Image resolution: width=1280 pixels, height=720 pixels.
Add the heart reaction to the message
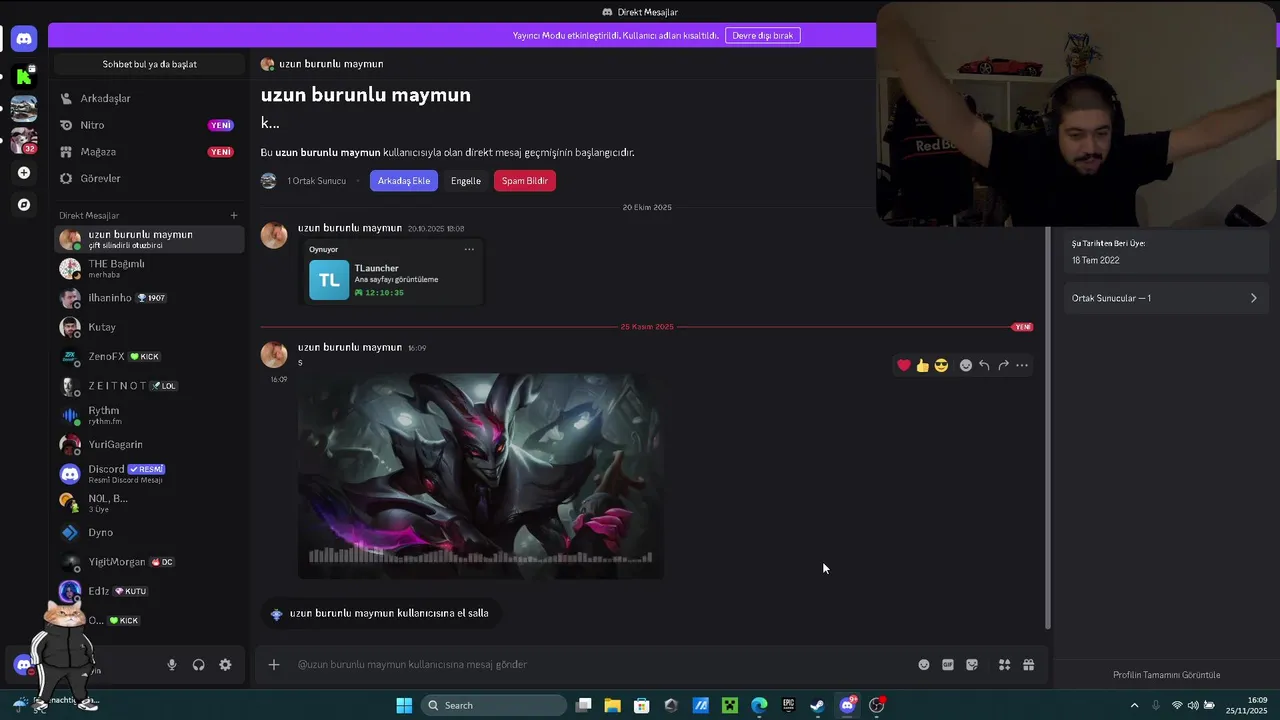[x=904, y=365]
